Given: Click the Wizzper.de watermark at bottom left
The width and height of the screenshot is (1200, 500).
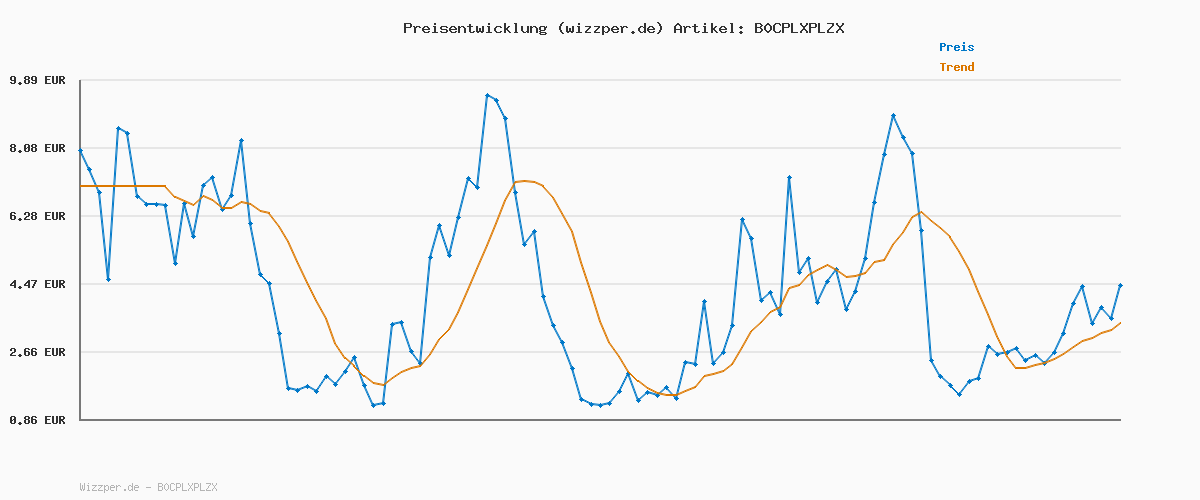Looking at the screenshot, I should click(x=148, y=487).
